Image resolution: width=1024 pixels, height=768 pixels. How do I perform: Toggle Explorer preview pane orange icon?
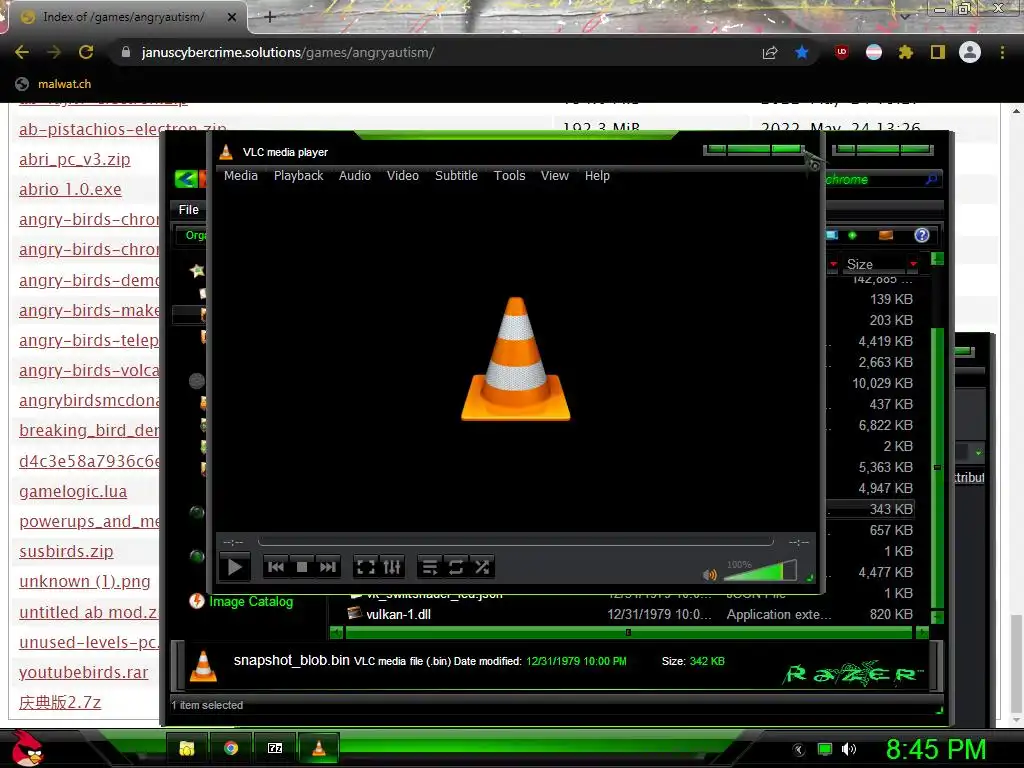tap(886, 235)
